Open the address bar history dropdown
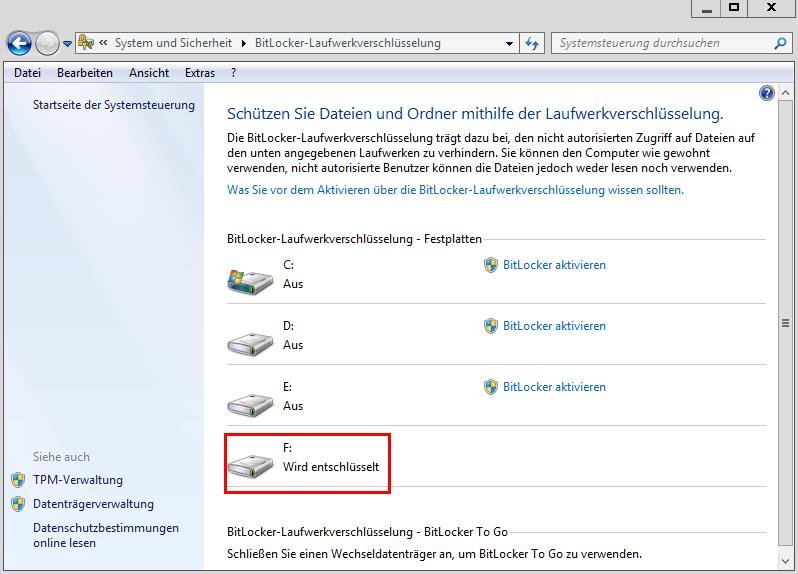Viewport: 798px width, 574px height. [x=509, y=43]
